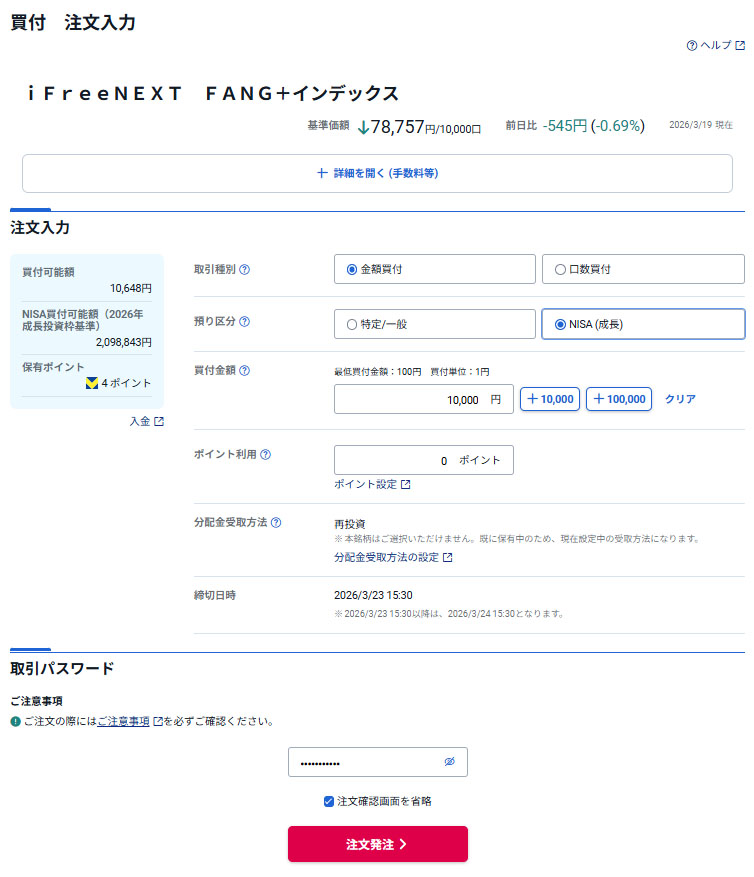Click the help icon beside 分配金受取方法

(276, 522)
